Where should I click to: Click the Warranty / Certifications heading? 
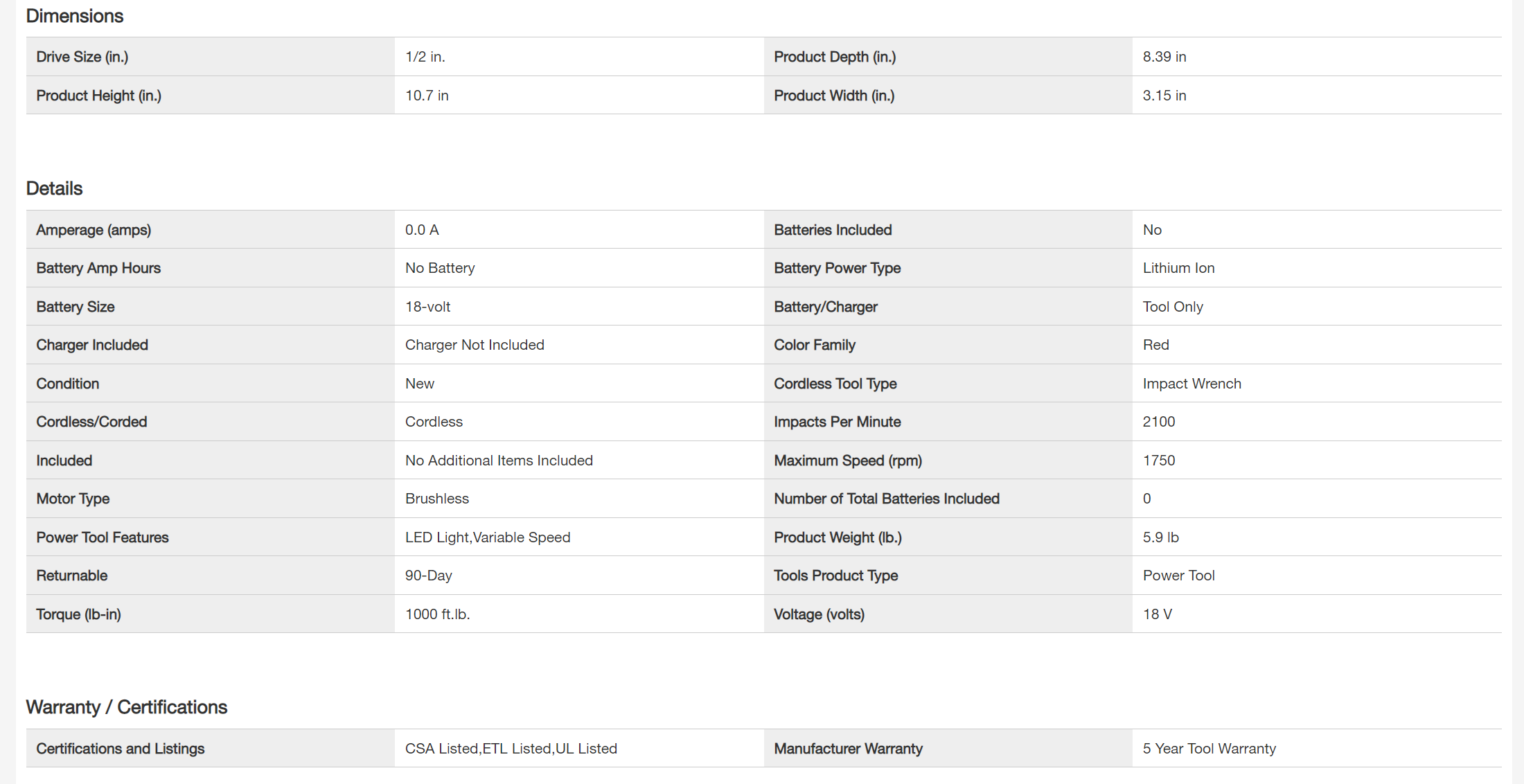pos(127,707)
